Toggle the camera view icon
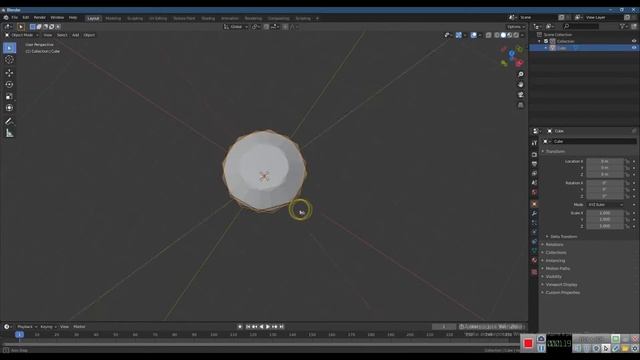The width and height of the screenshot is (640, 360). tap(520, 95)
